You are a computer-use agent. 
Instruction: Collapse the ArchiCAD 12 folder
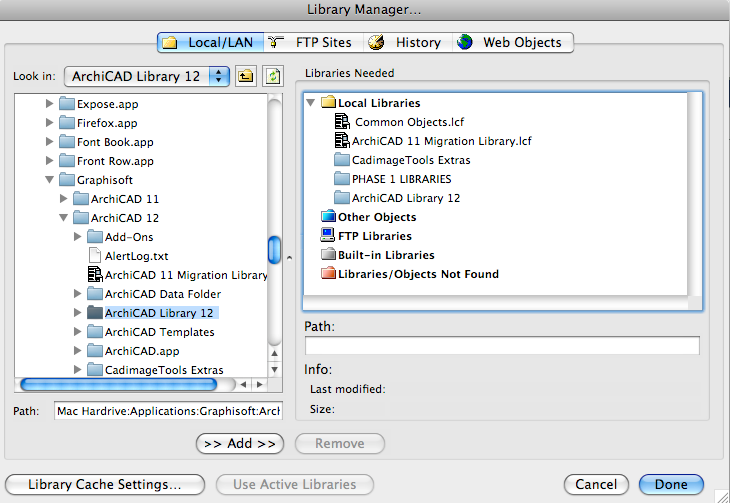(x=64, y=218)
